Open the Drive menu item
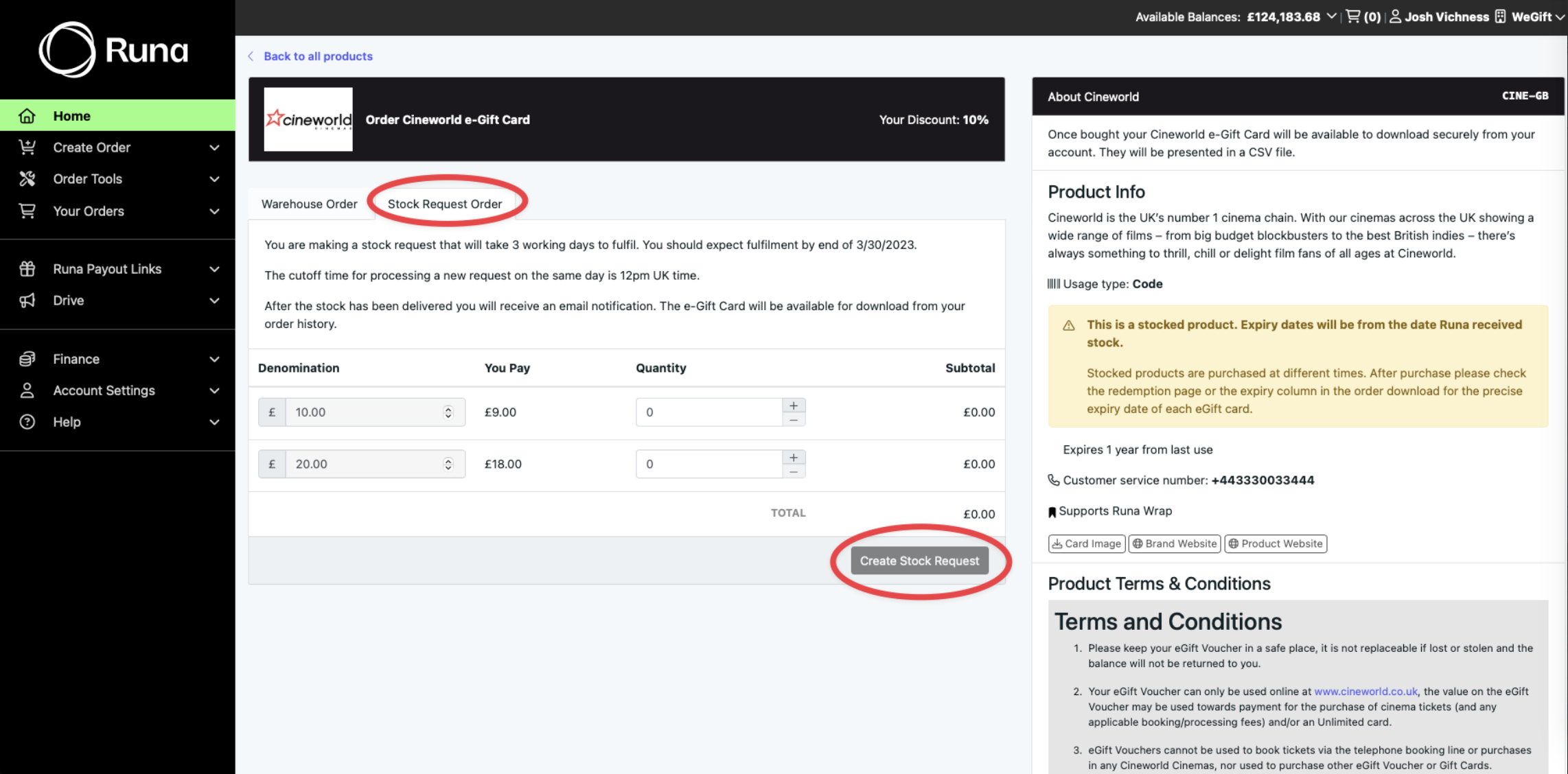 tap(117, 301)
